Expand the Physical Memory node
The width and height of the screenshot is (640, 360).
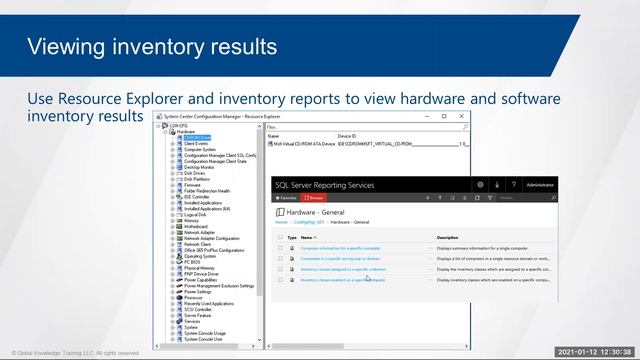172,268
